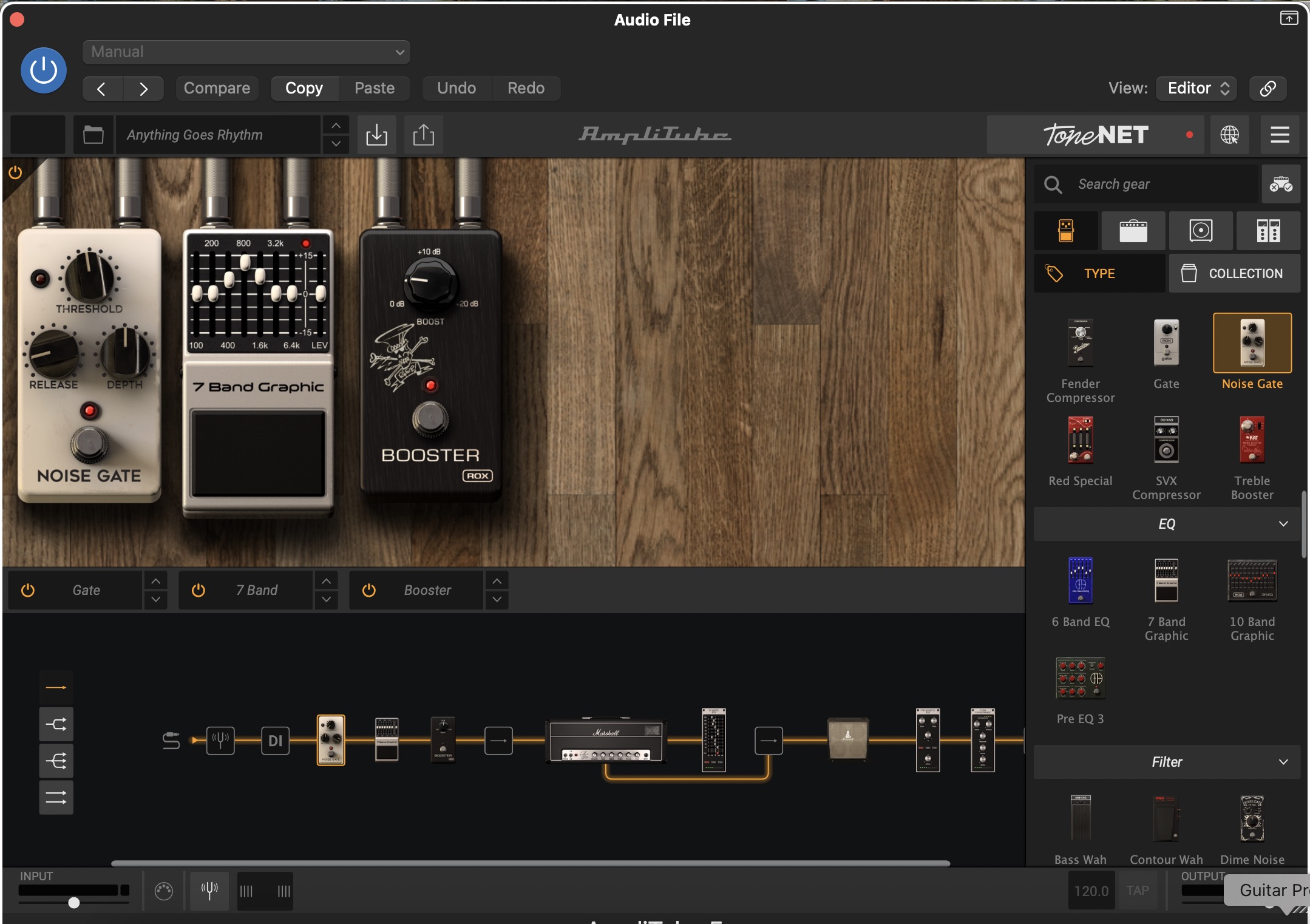Open the Manual preset dropdown
Screen dimensions: 1310x924
tap(246, 52)
